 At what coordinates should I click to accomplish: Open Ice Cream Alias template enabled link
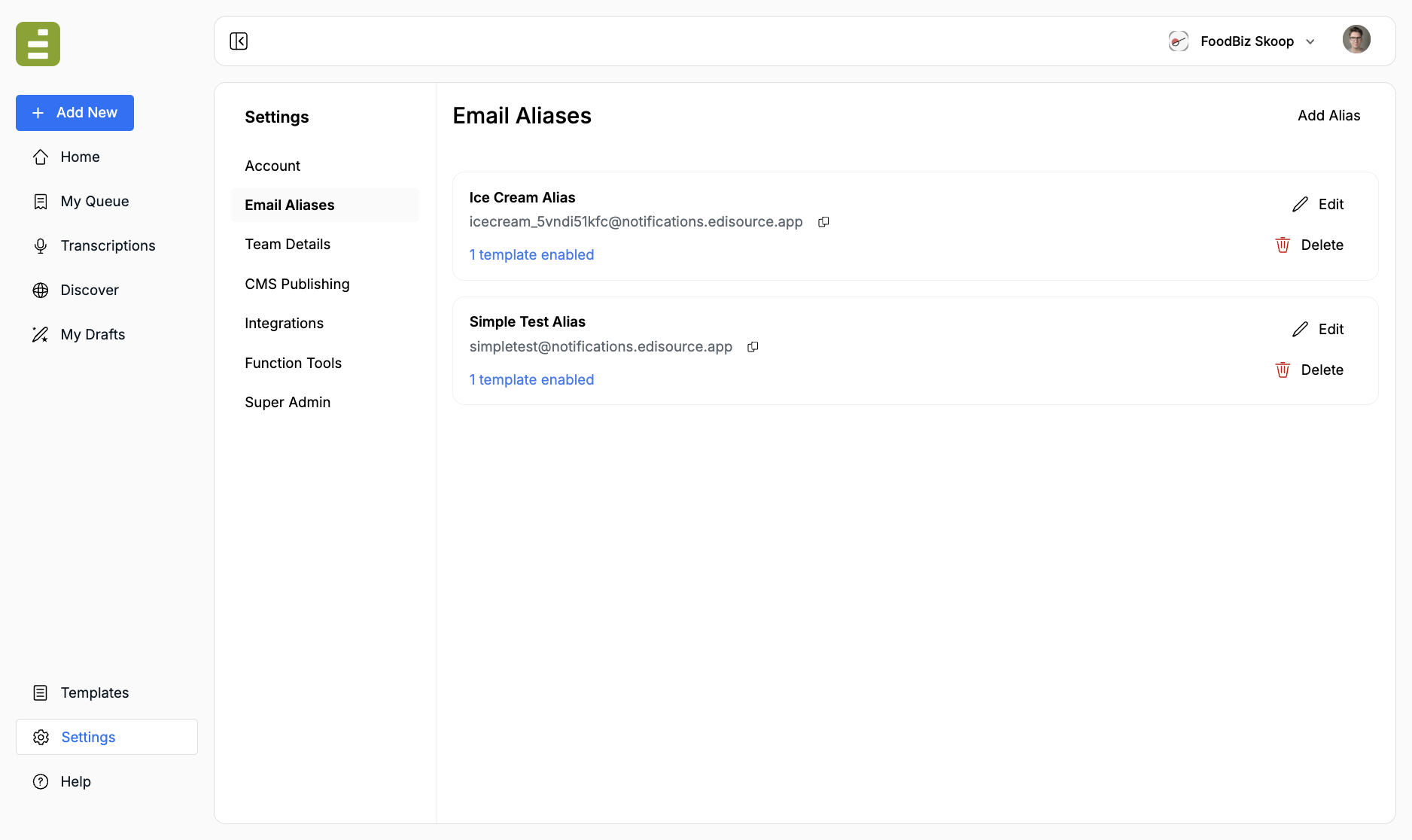coord(531,255)
